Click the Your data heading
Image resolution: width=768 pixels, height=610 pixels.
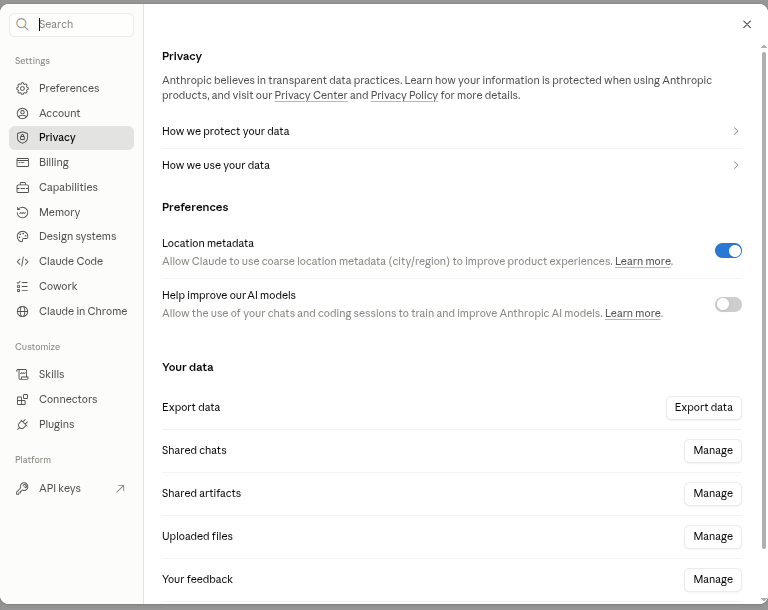coord(188,367)
